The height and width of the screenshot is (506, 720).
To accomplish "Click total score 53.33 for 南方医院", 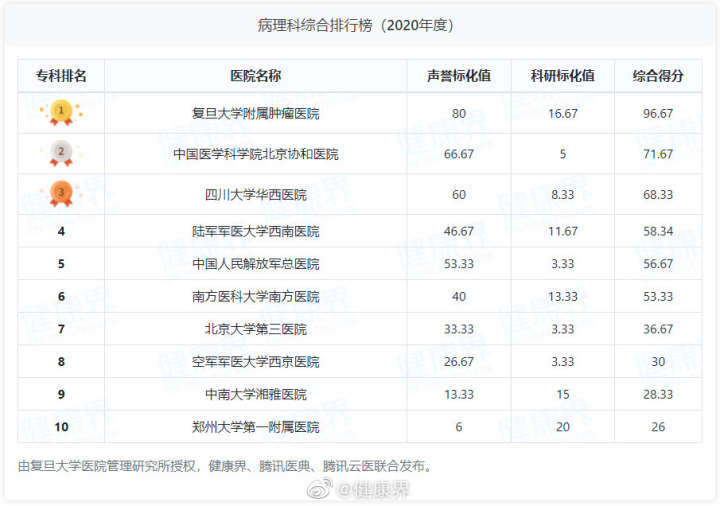I will 658,297.
